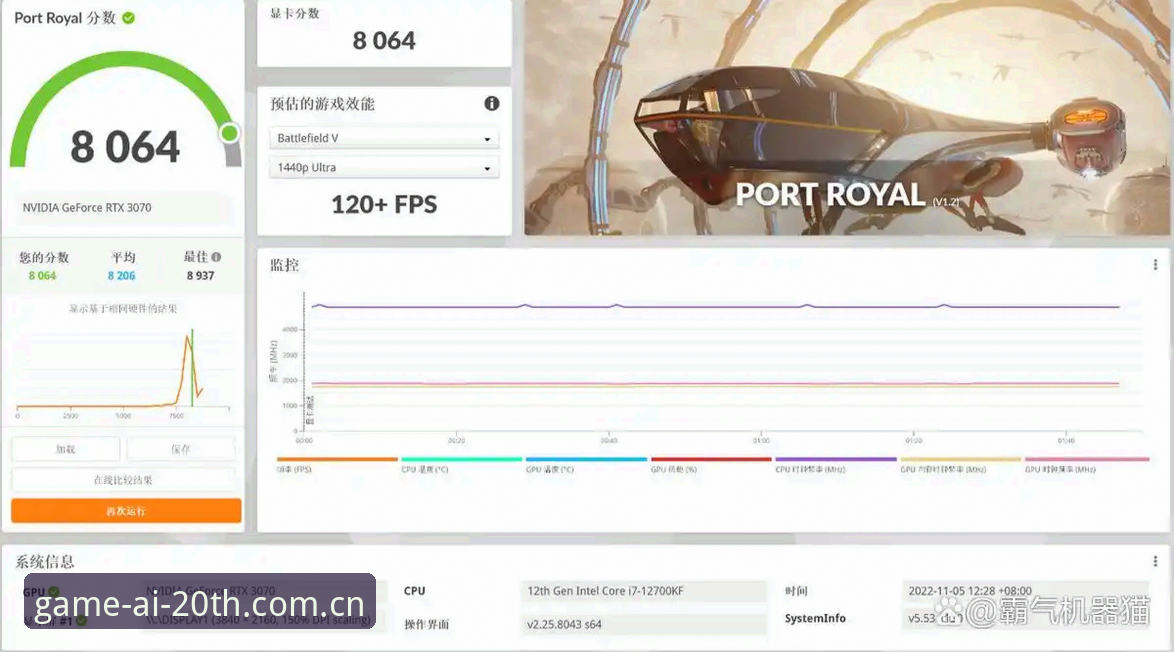Screen dimensions: 1174x652
Task: Click the green gauge score indicator dot
Action: click(x=229, y=133)
